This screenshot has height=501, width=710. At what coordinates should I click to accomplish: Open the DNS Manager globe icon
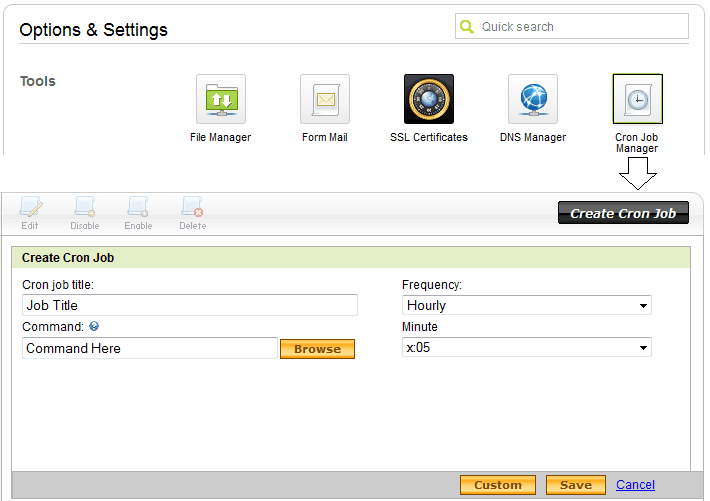(533, 99)
